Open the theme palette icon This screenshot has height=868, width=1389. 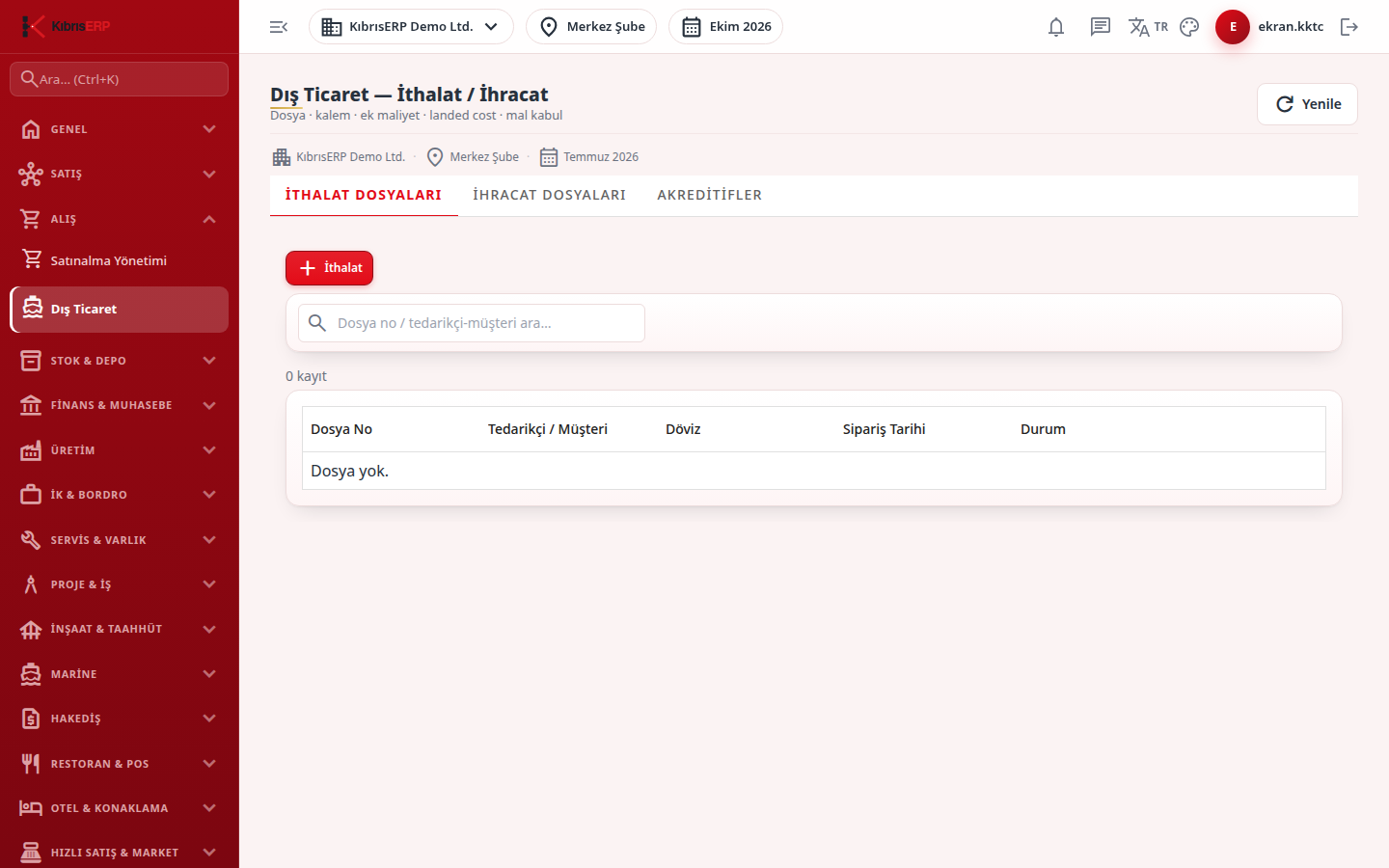click(x=1189, y=27)
